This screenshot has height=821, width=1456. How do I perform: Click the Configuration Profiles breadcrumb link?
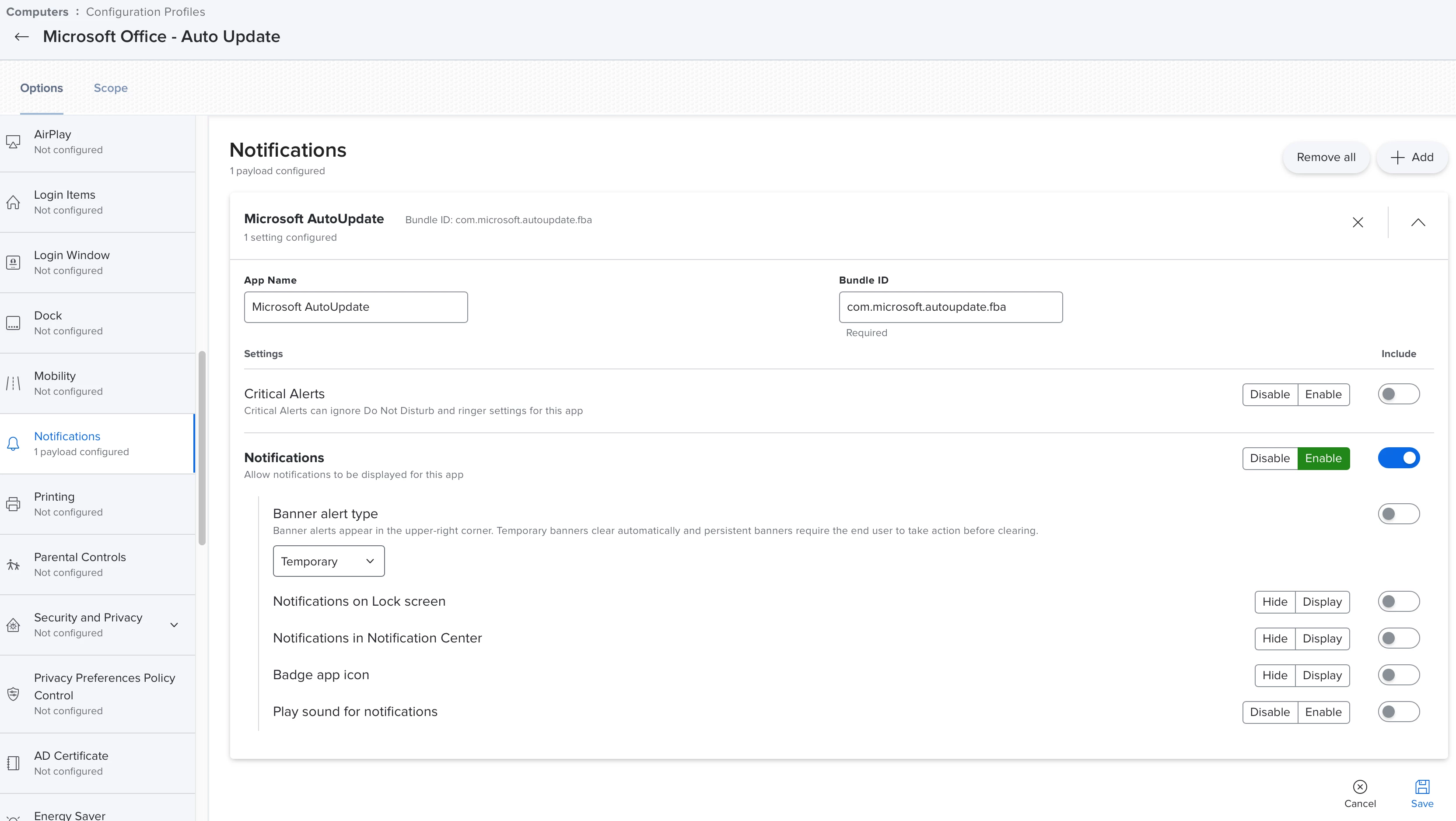tap(145, 12)
